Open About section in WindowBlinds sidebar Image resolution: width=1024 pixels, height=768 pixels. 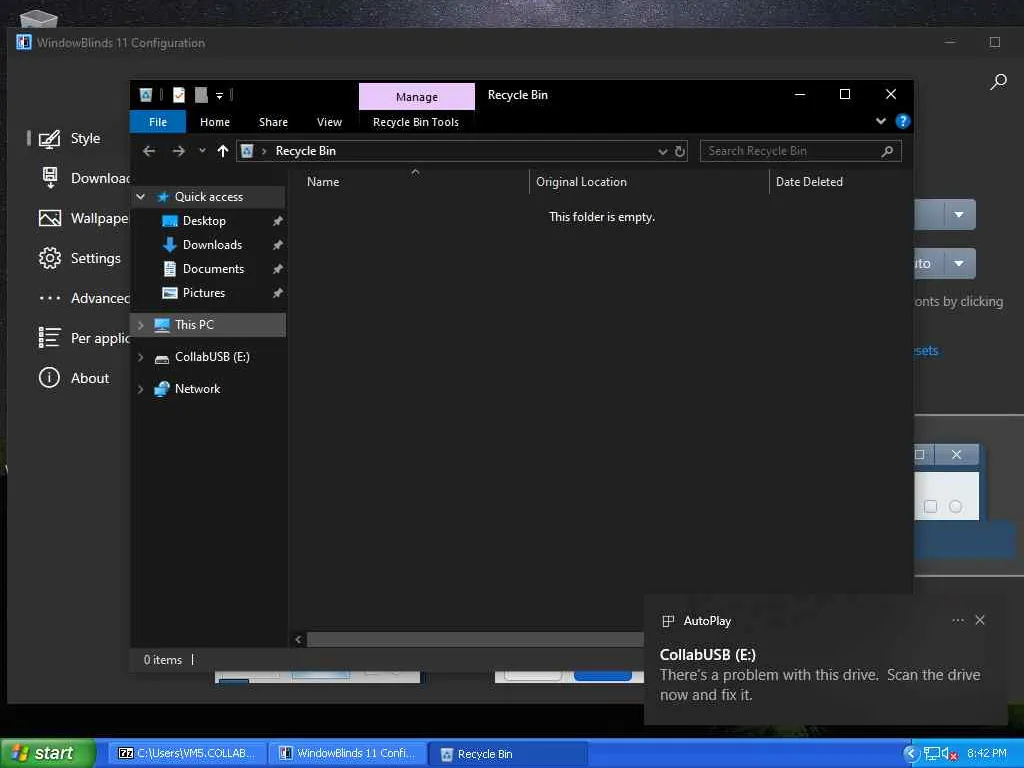coord(89,378)
